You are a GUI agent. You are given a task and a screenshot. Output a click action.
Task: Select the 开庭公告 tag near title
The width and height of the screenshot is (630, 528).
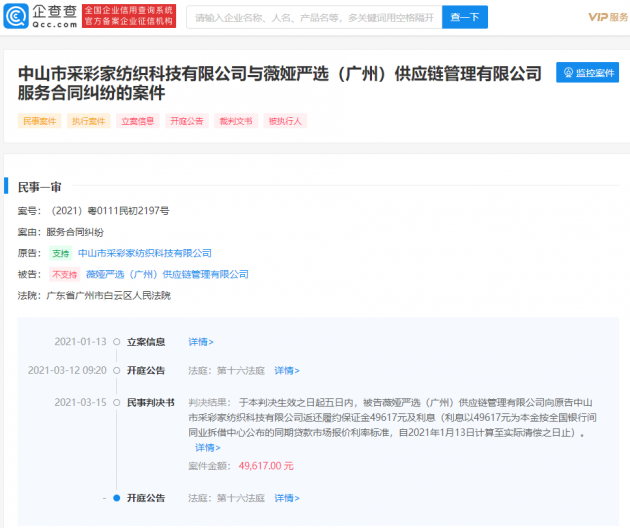[187, 121]
